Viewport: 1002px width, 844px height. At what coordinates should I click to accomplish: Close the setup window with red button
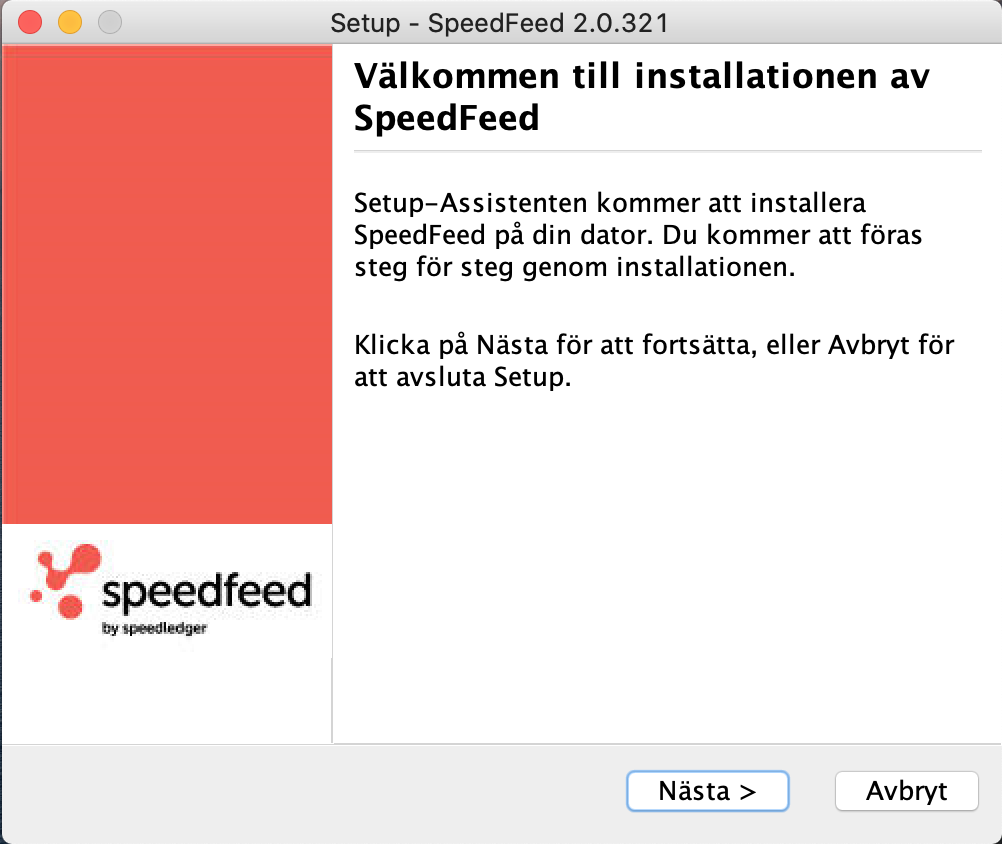tap(31, 22)
